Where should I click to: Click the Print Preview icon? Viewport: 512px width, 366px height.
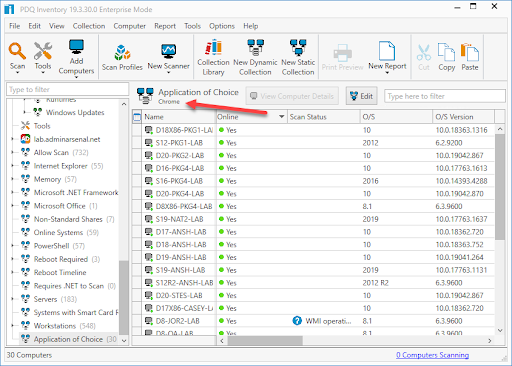pyautogui.click(x=342, y=53)
